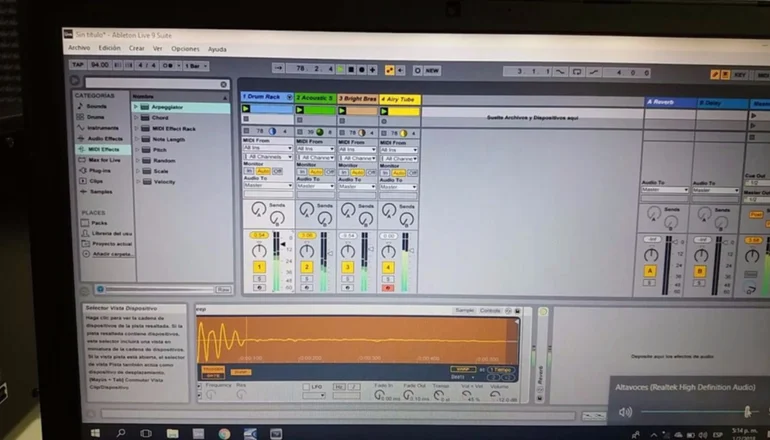Toggle the Loop switch
Screen dimensions: 770x440
(x=577, y=72)
